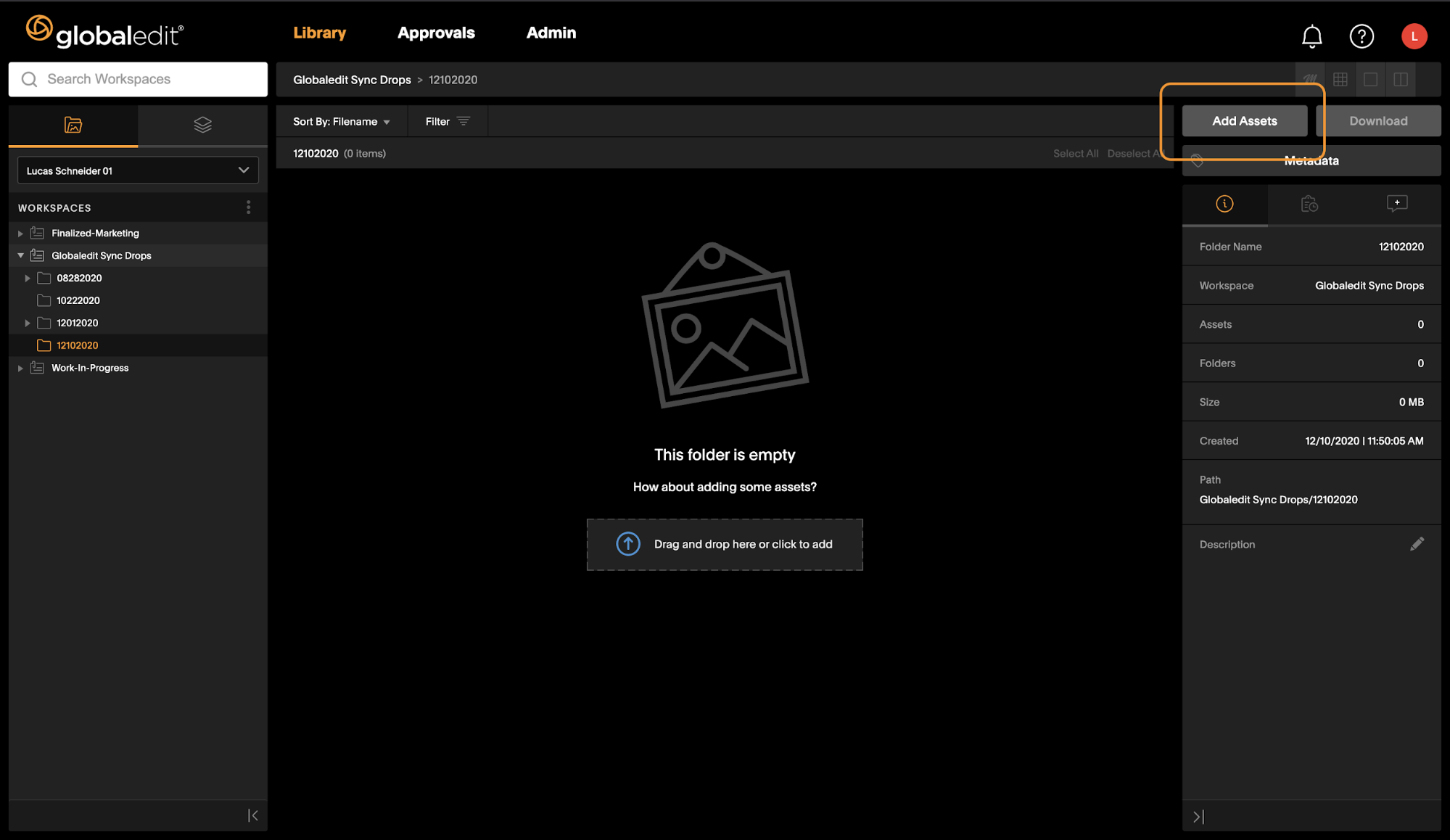Open the activity history clipboard tab

click(1309, 204)
